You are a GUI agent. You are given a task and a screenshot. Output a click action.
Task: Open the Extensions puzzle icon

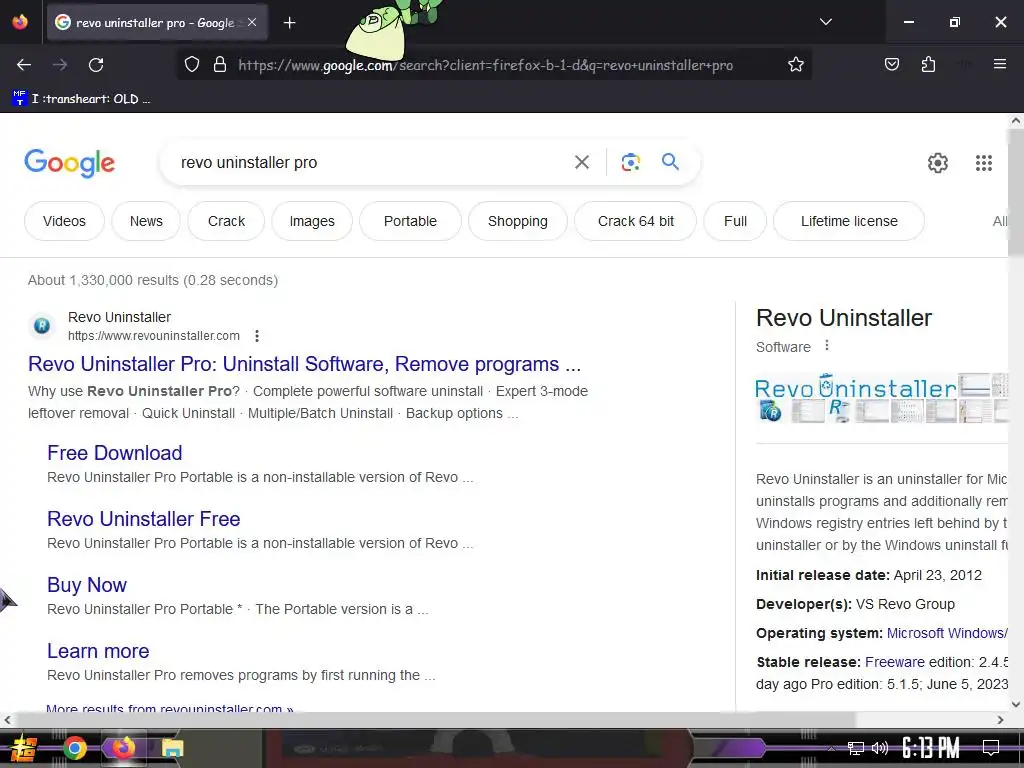pyautogui.click(x=928, y=64)
